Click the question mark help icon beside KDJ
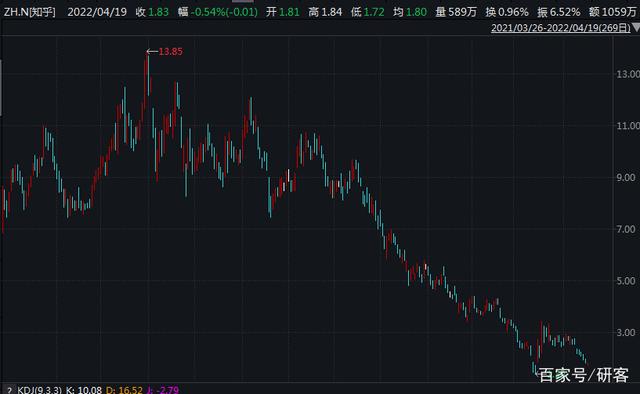Viewport: 640px width, 394px height. [x=9, y=390]
